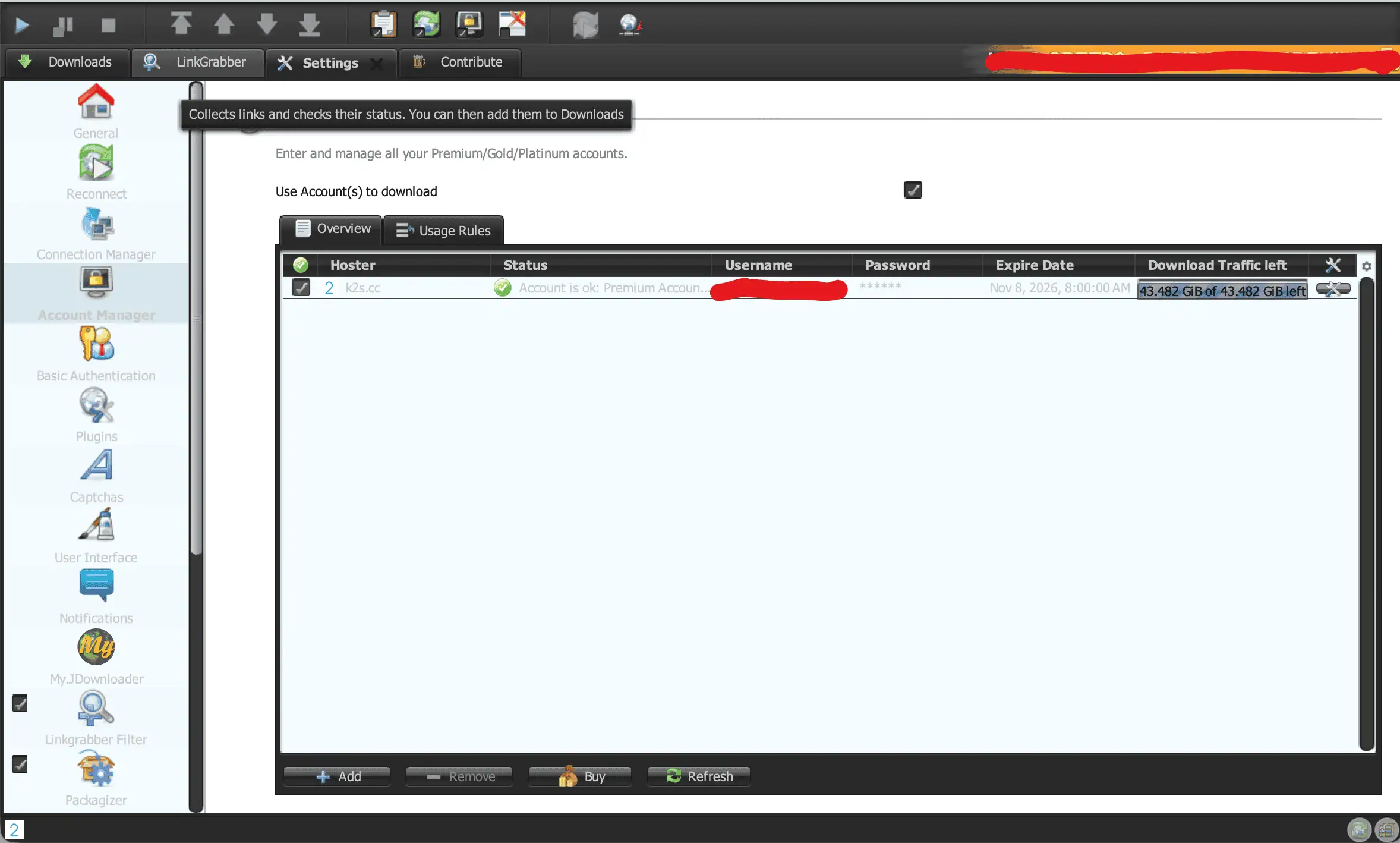Open Linkgrabber Filter settings

pos(96,719)
